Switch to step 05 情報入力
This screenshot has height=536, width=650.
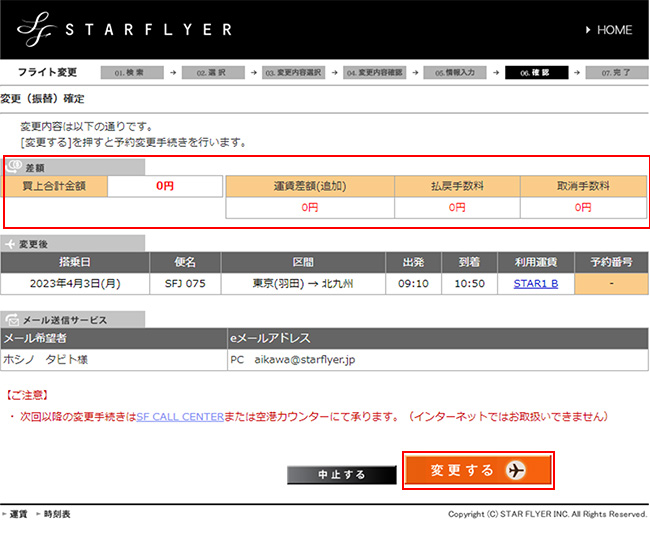click(x=462, y=73)
